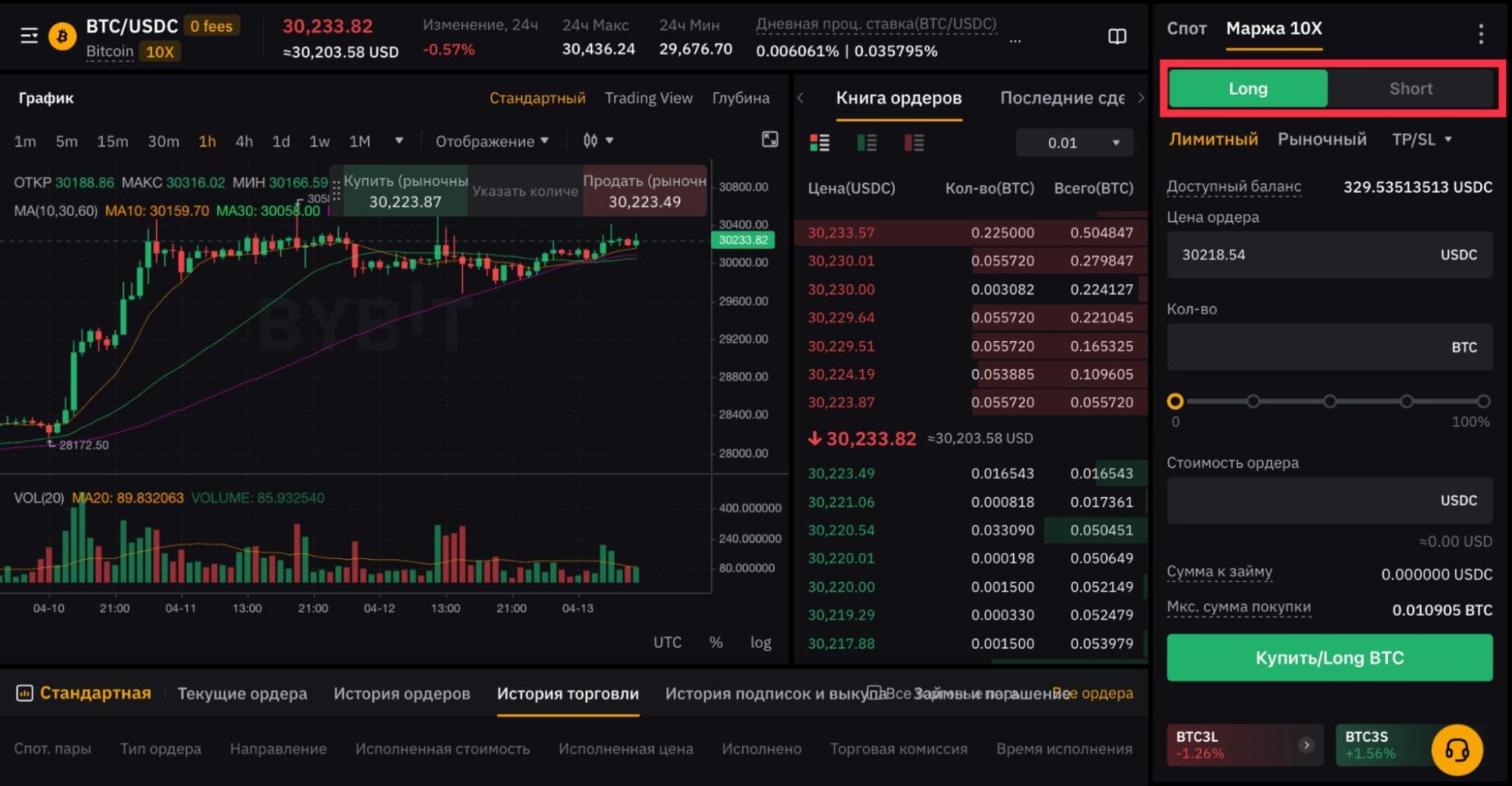Click Купить (рыночный) quick buy button
The height and width of the screenshot is (786, 1512).
point(405,191)
